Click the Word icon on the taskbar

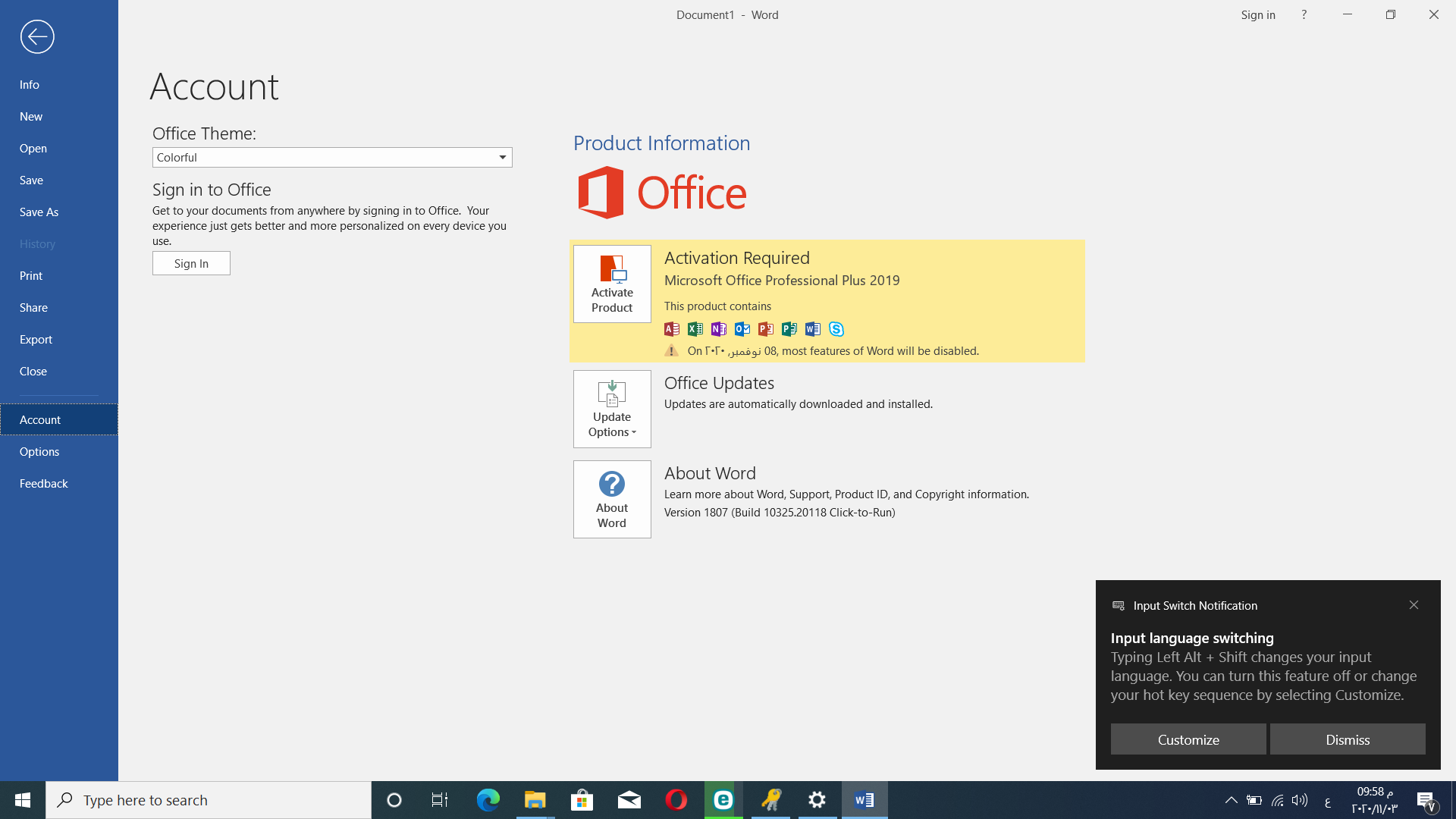tap(864, 800)
